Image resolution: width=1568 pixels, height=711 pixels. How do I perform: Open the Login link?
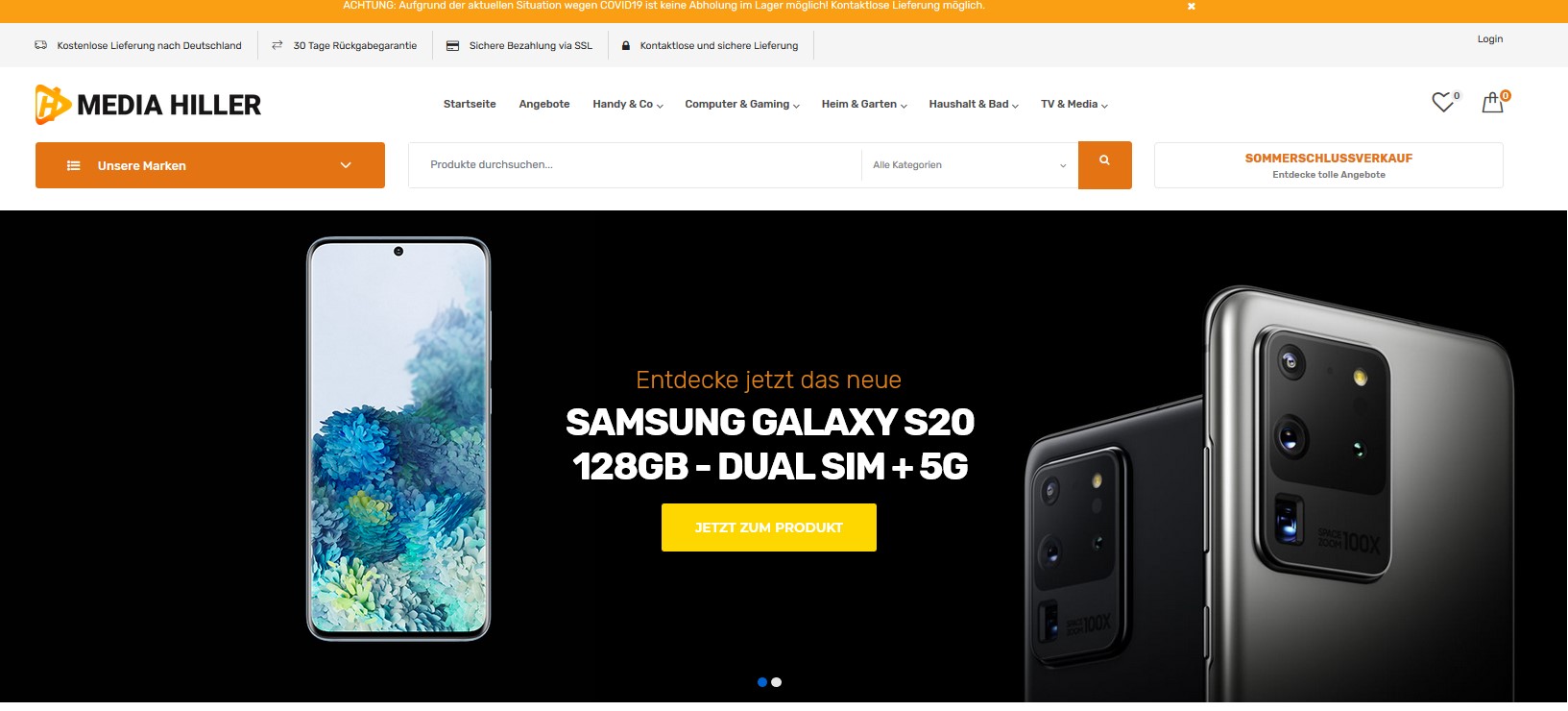[1490, 39]
